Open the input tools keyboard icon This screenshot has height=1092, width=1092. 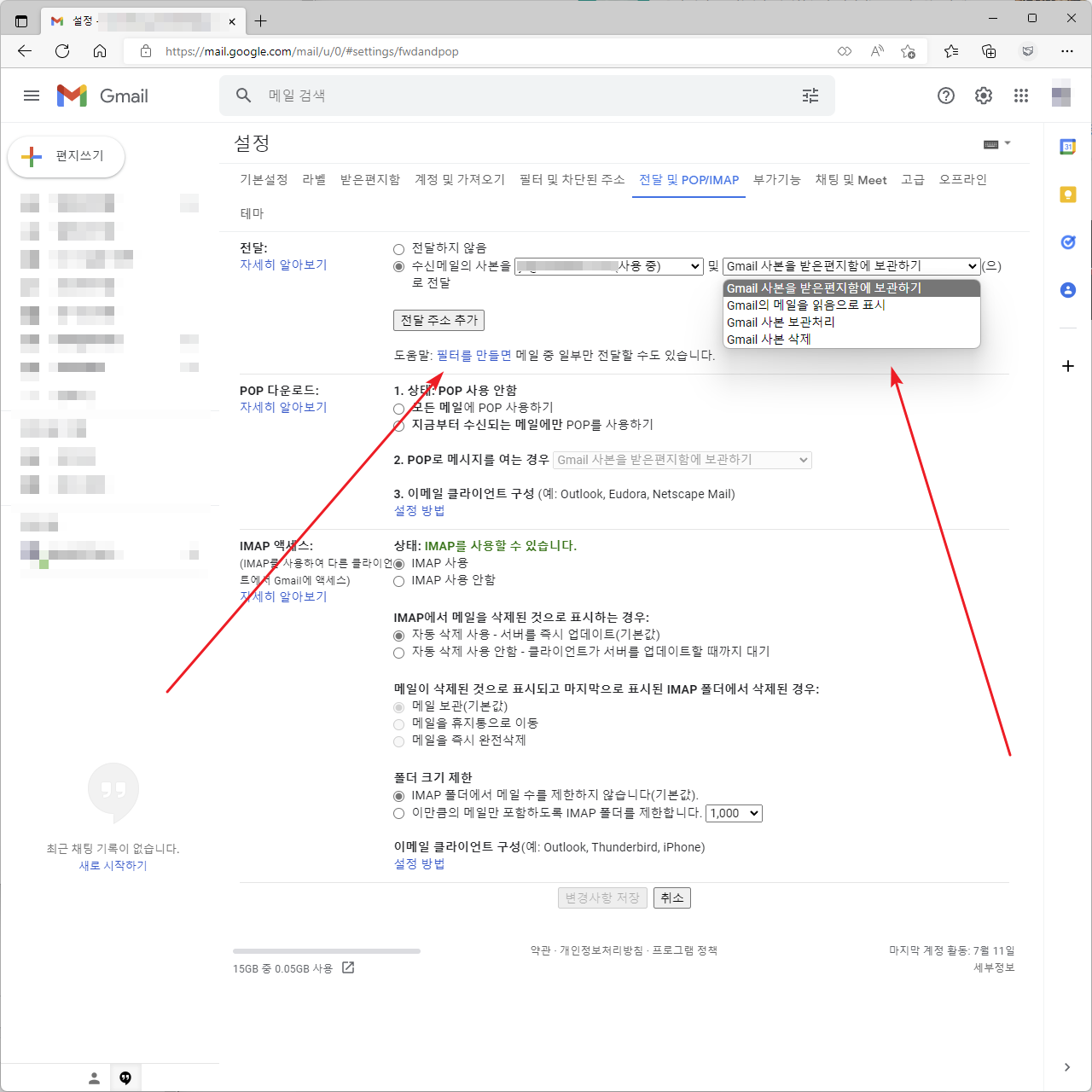point(991,144)
